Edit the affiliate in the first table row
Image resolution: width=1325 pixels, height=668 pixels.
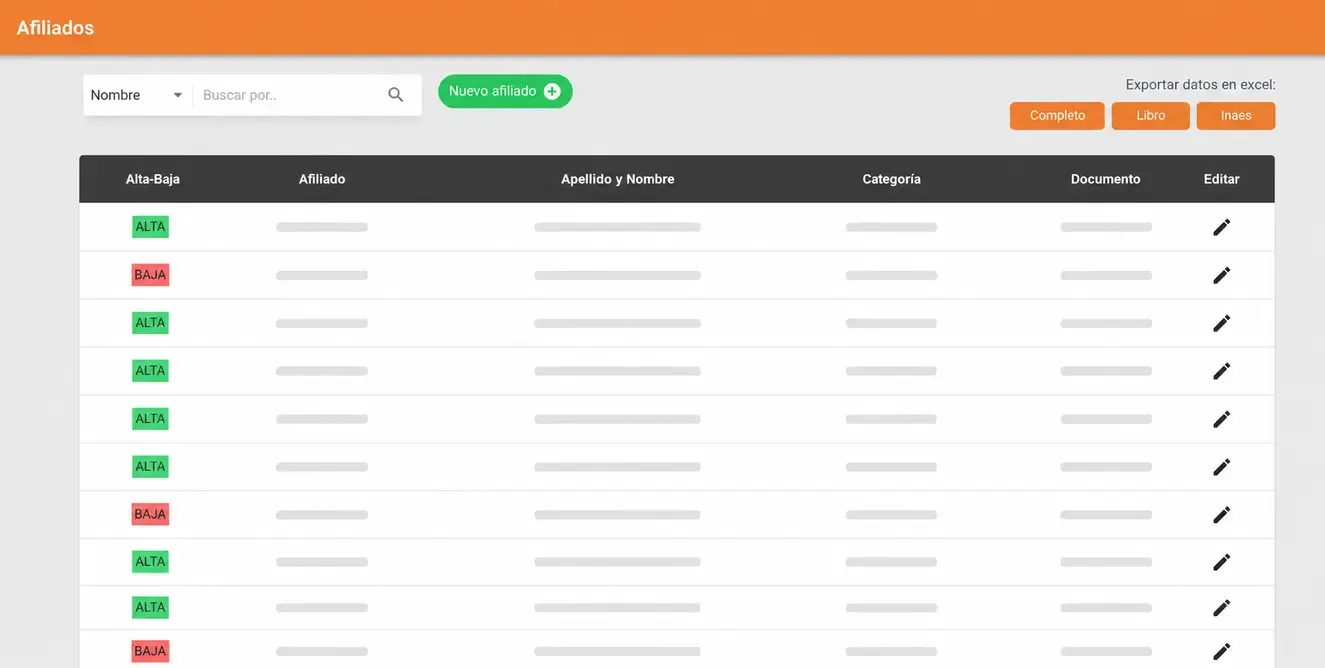(x=1221, y=227)
